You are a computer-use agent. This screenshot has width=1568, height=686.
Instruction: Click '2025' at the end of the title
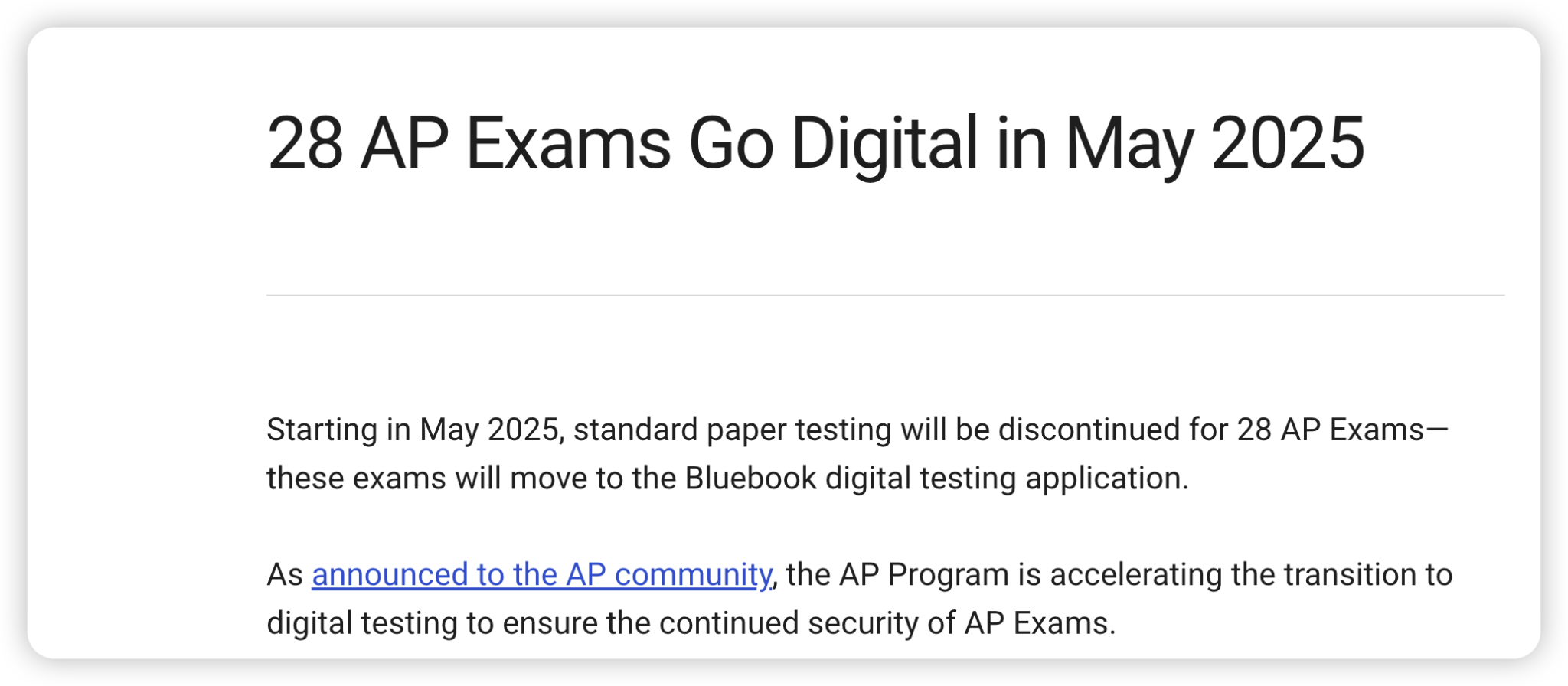1288,143
